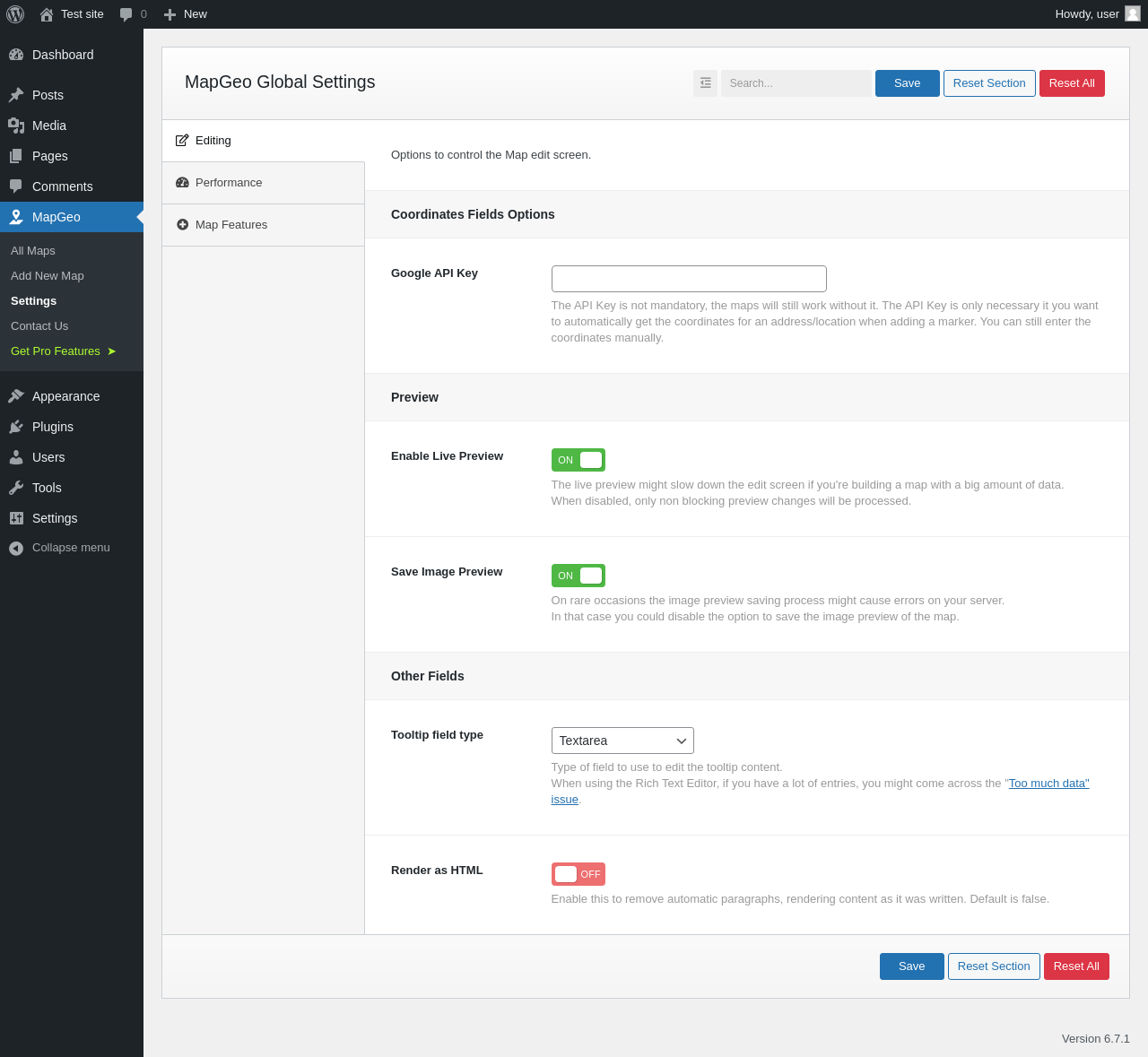Open Appearance via the paintbrush icon
Image resolution: width=1148 pixels, height=1057 pixels.
[16, 396]
